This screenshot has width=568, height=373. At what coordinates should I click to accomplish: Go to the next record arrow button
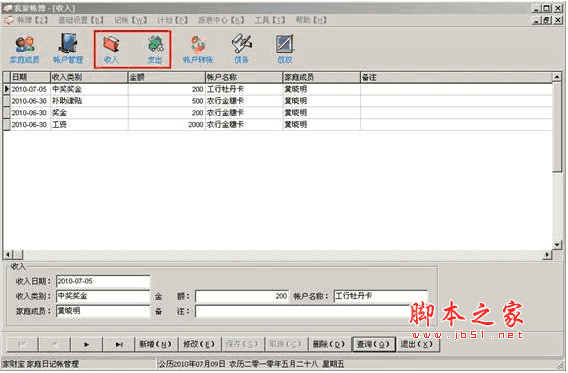point(87,344)
